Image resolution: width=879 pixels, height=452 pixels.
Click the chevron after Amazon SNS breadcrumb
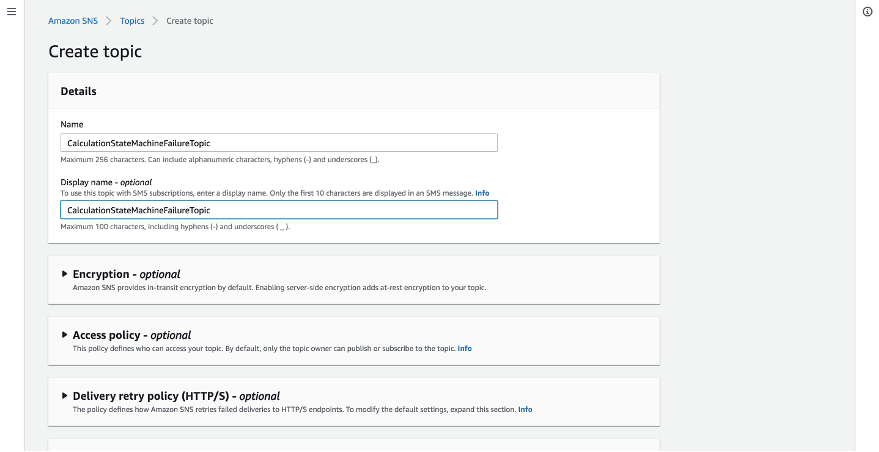pos(108,21)
